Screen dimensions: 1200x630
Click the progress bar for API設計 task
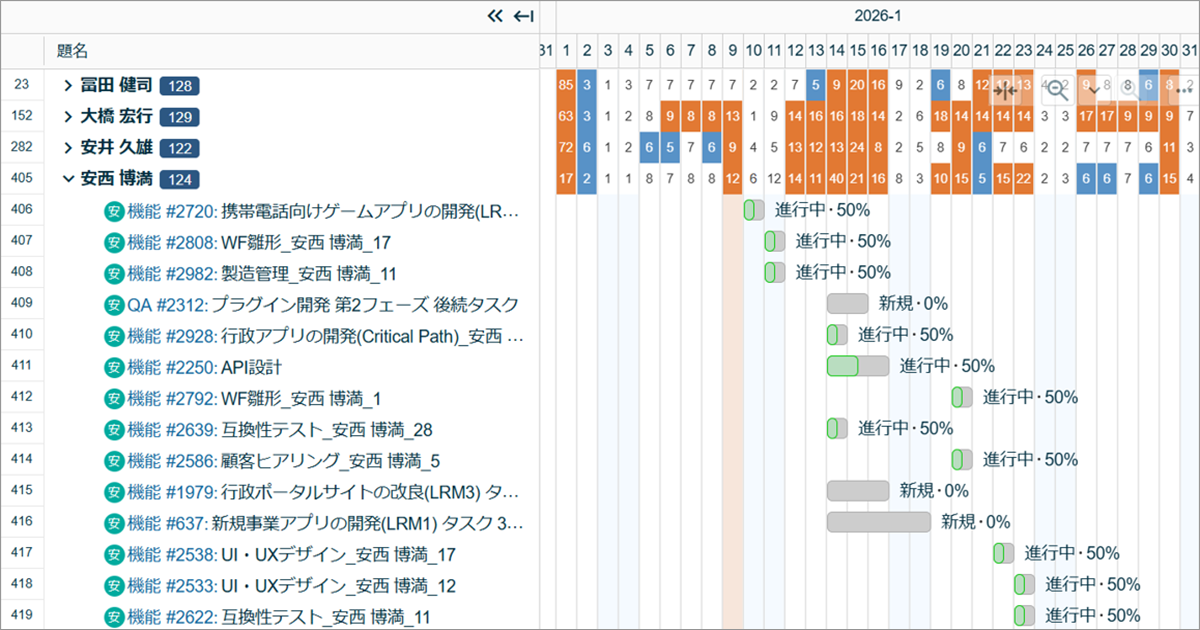tap(857, 366)
